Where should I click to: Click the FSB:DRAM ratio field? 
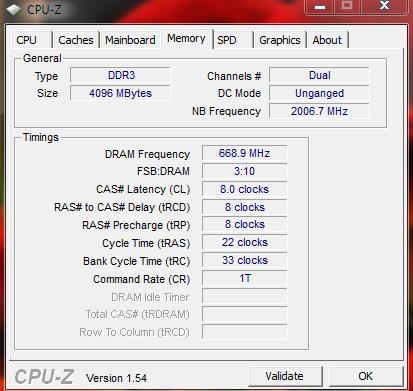pyautogui.click(x=244, y=171)
